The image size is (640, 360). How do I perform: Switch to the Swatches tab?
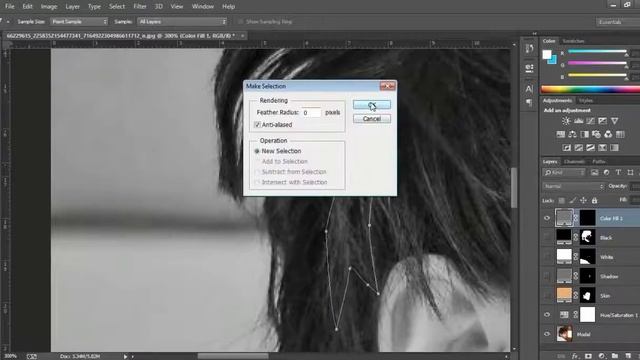[x=573, y=41]
